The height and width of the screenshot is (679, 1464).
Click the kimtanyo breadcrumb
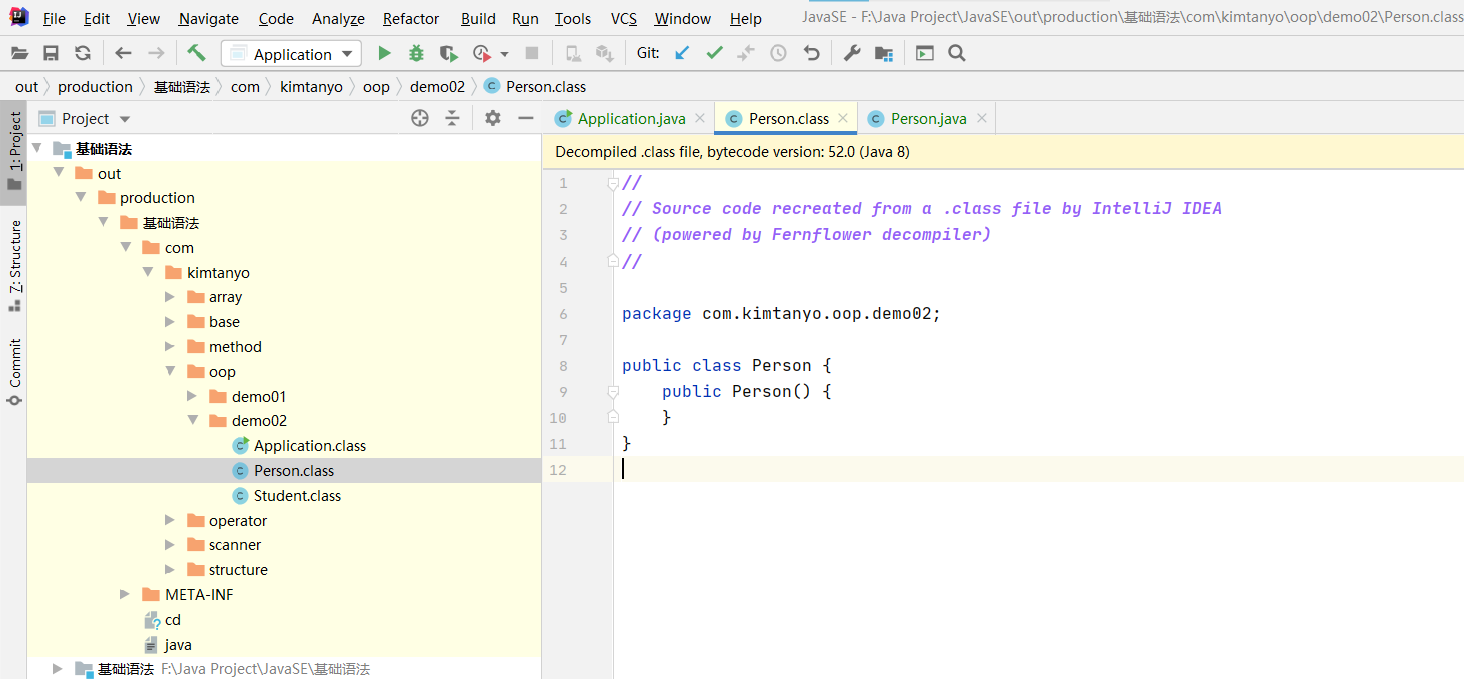pos(311,87)
